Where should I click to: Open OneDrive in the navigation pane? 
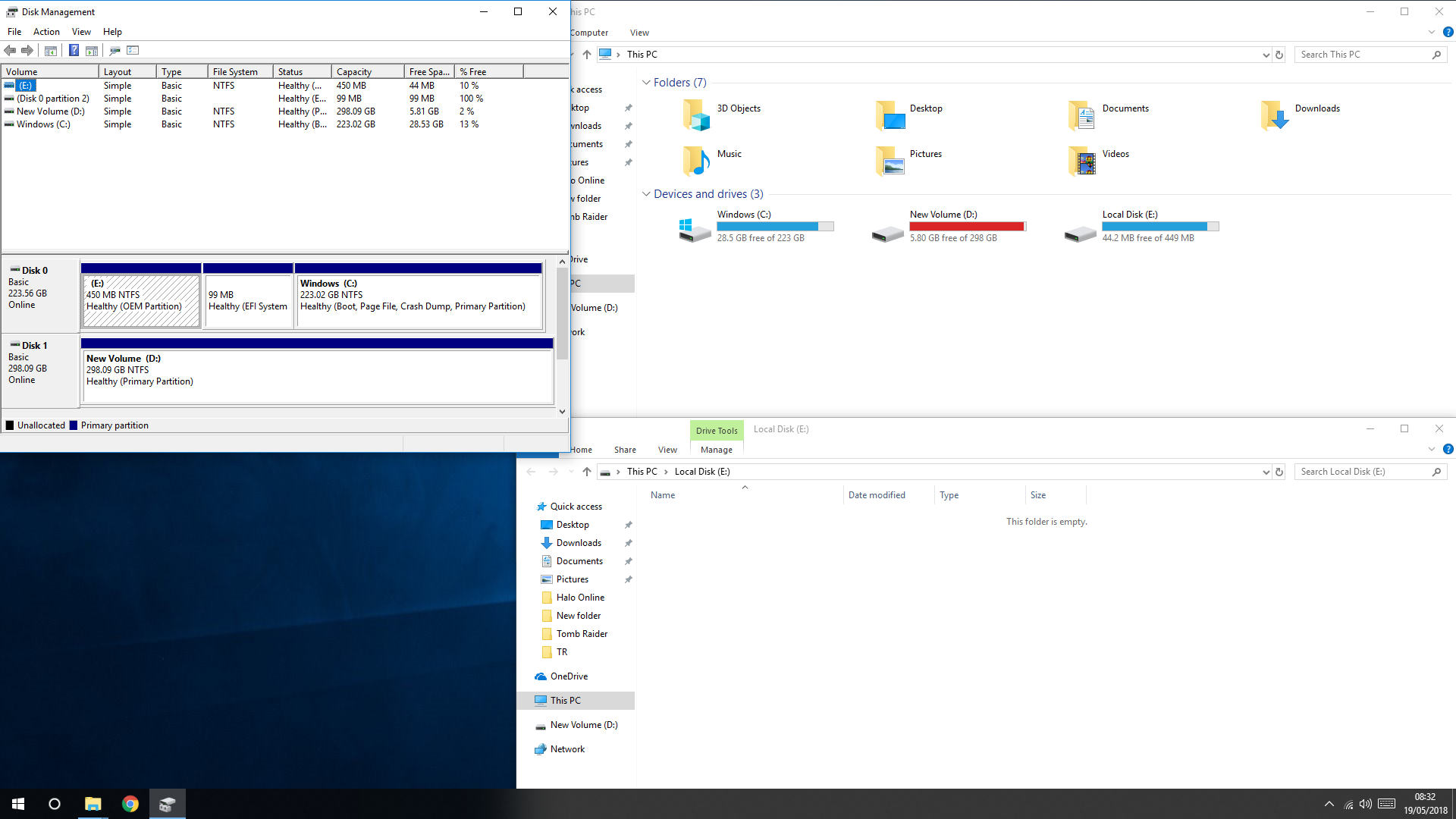coord(569,676)
